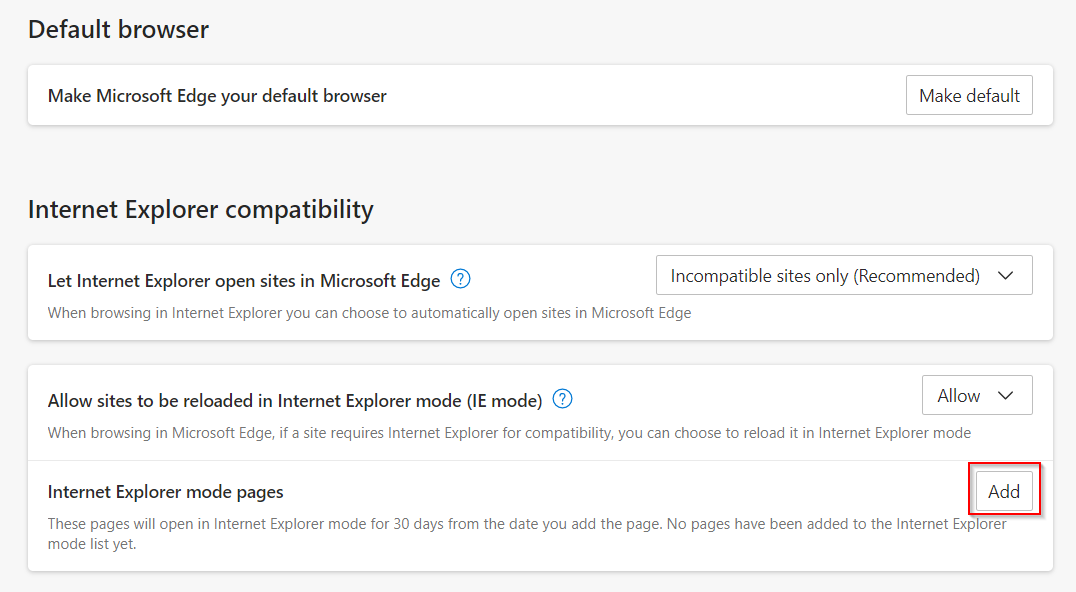The image size is (1076, 592).
Task: Click chevron arrow on the Allow dropdown
Action: (x=1007, y=396)
